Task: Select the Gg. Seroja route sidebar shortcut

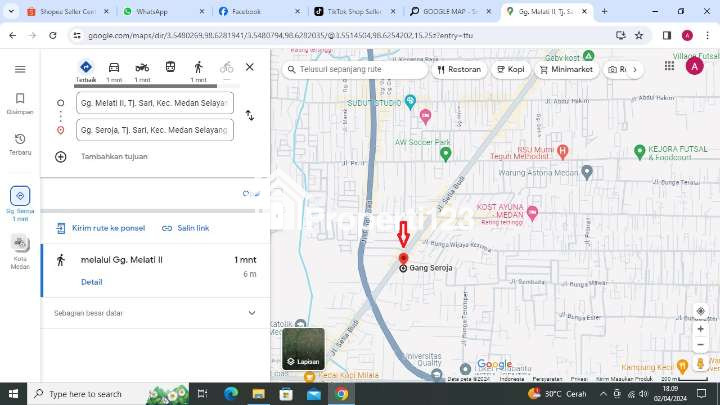Action: (x=20, y=204)
